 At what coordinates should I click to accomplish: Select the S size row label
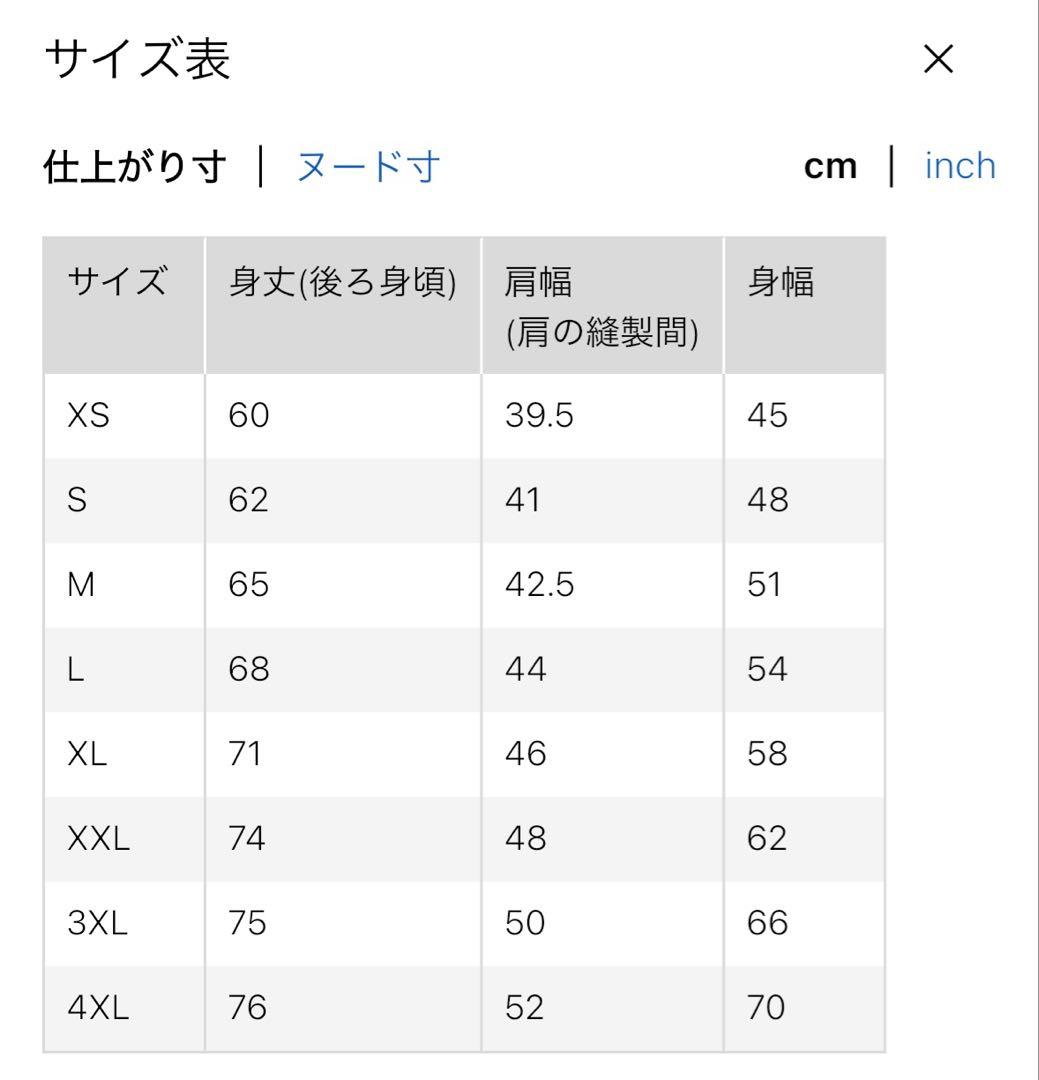(77, 500)
